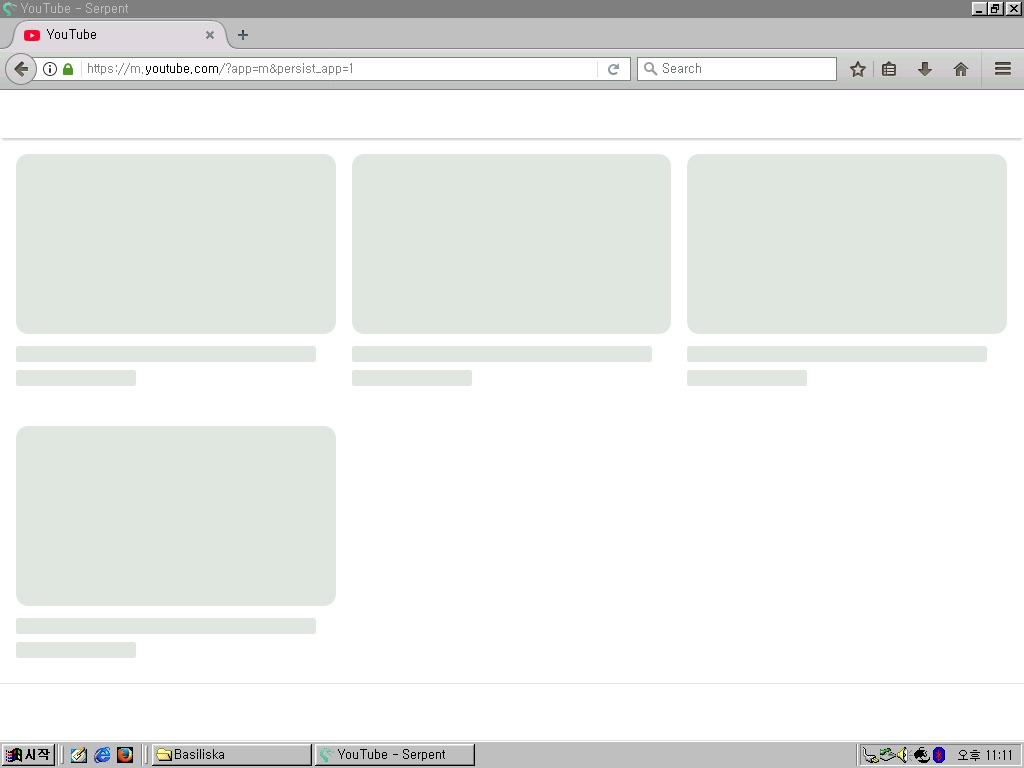Screen dimensions: 1024x768
Task: Open the downloads arrow icon
Action: pos(925,69)
